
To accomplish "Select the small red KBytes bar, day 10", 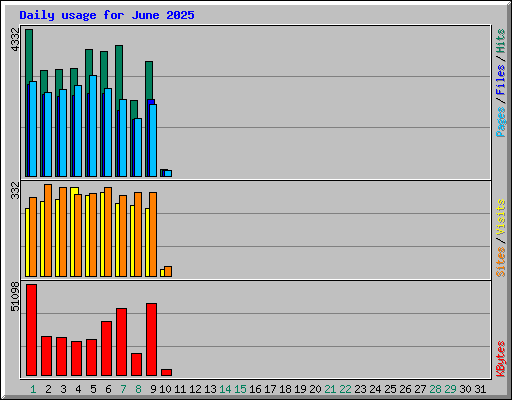I will [166, 372].
